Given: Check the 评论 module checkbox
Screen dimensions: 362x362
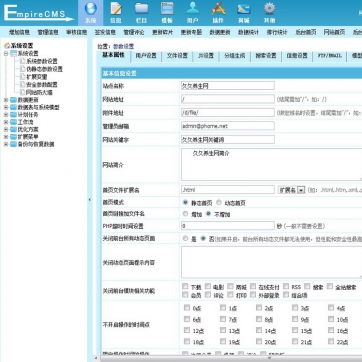Looking at the screenshot, I should point(208,295).
